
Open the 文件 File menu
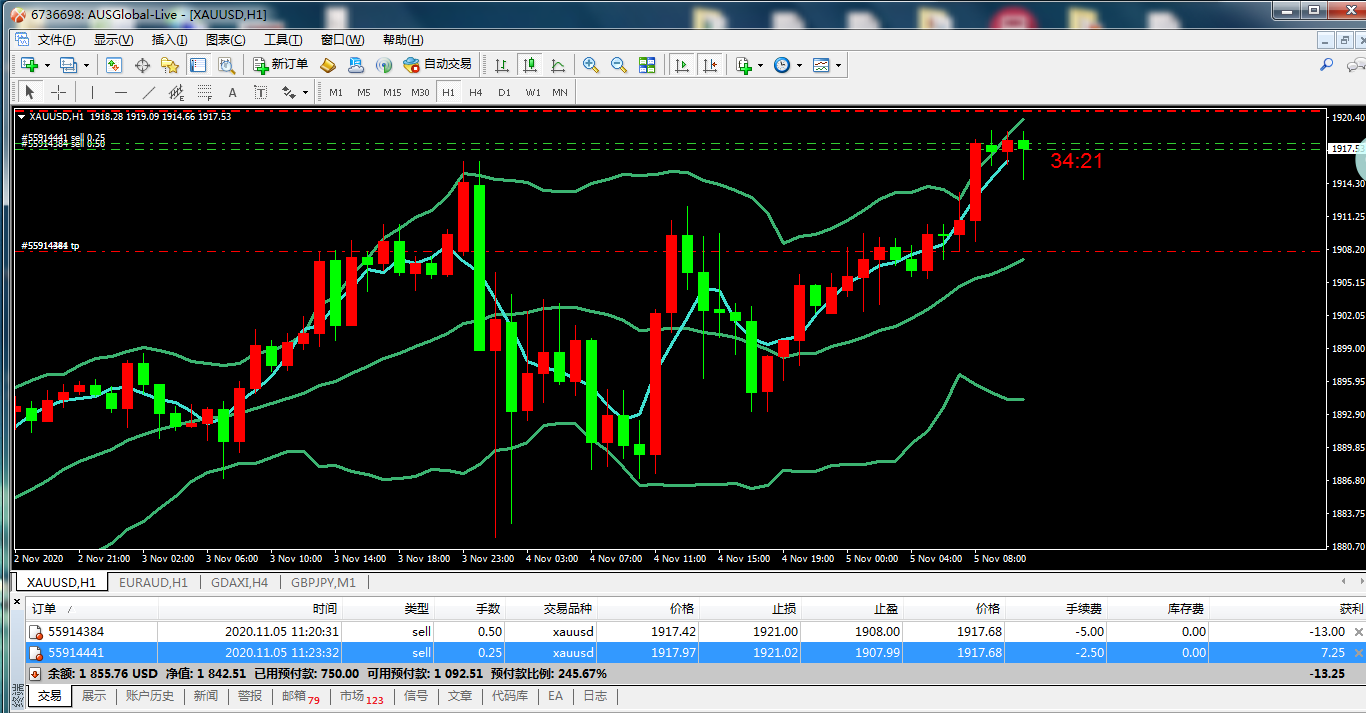[56, 40]
